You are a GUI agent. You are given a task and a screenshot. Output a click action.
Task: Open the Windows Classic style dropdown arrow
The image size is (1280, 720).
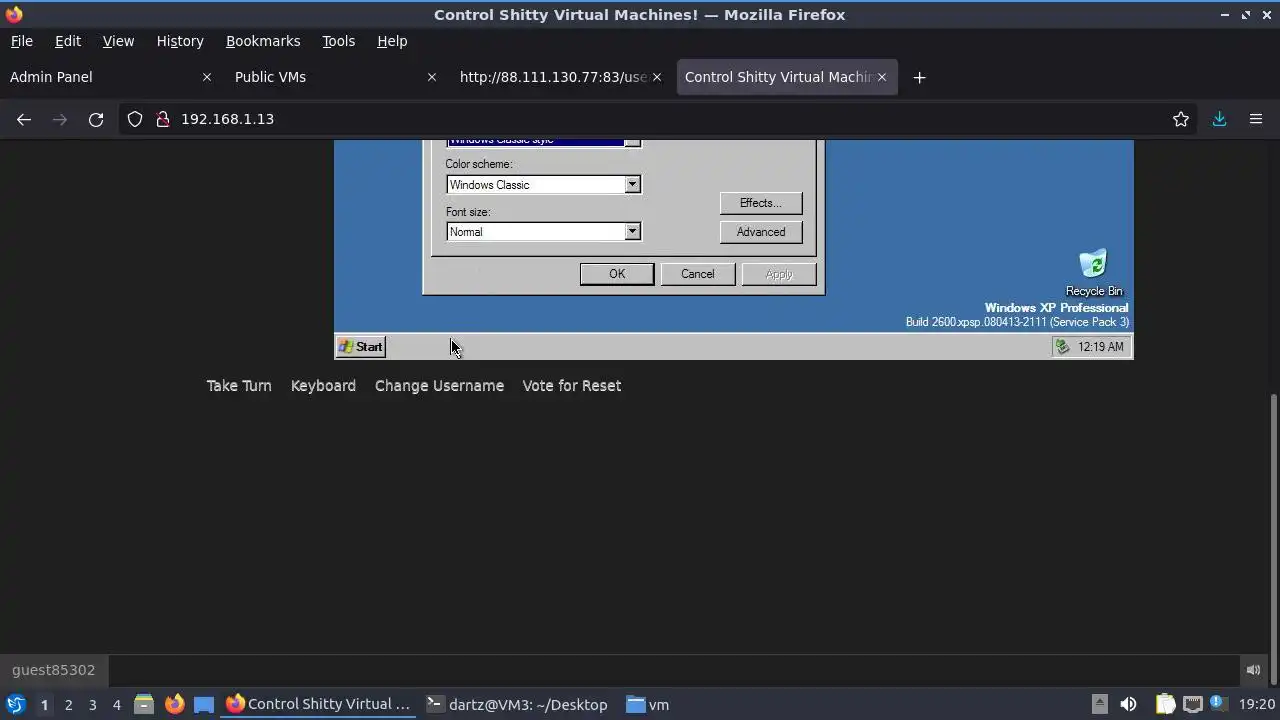coord(632,143)
